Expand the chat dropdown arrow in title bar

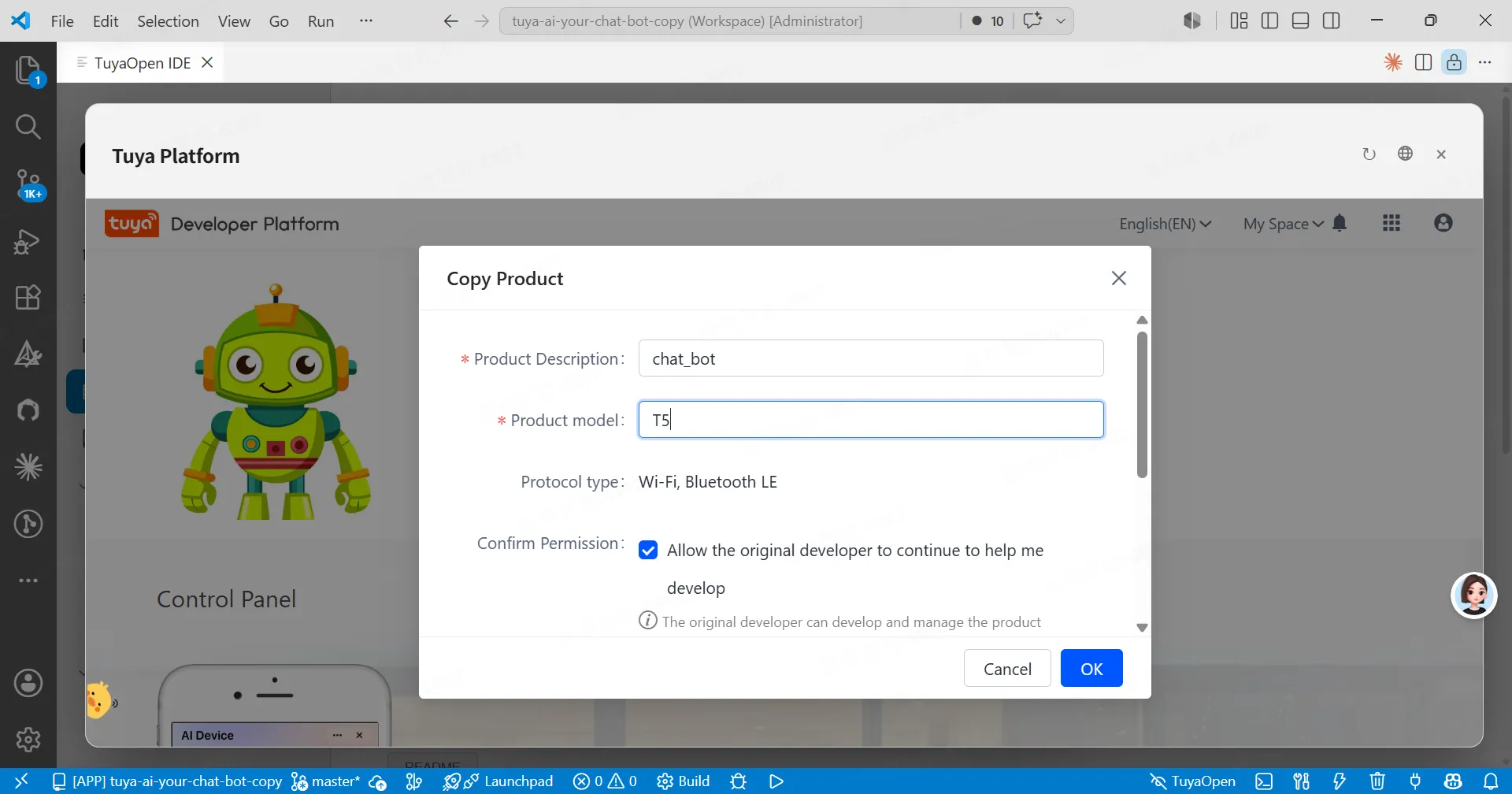(x=1061, y=21)
